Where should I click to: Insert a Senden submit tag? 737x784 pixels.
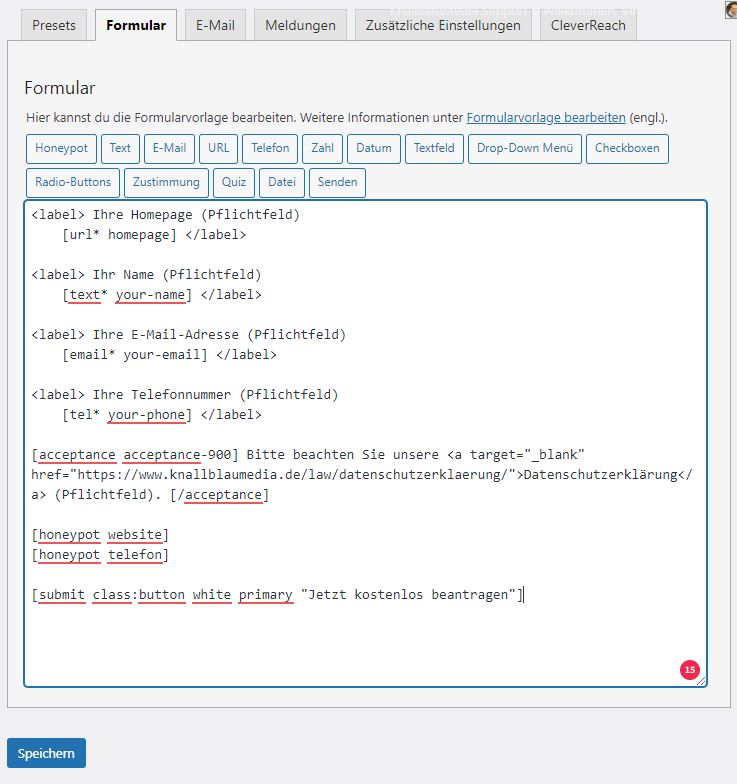click(338, 182)
